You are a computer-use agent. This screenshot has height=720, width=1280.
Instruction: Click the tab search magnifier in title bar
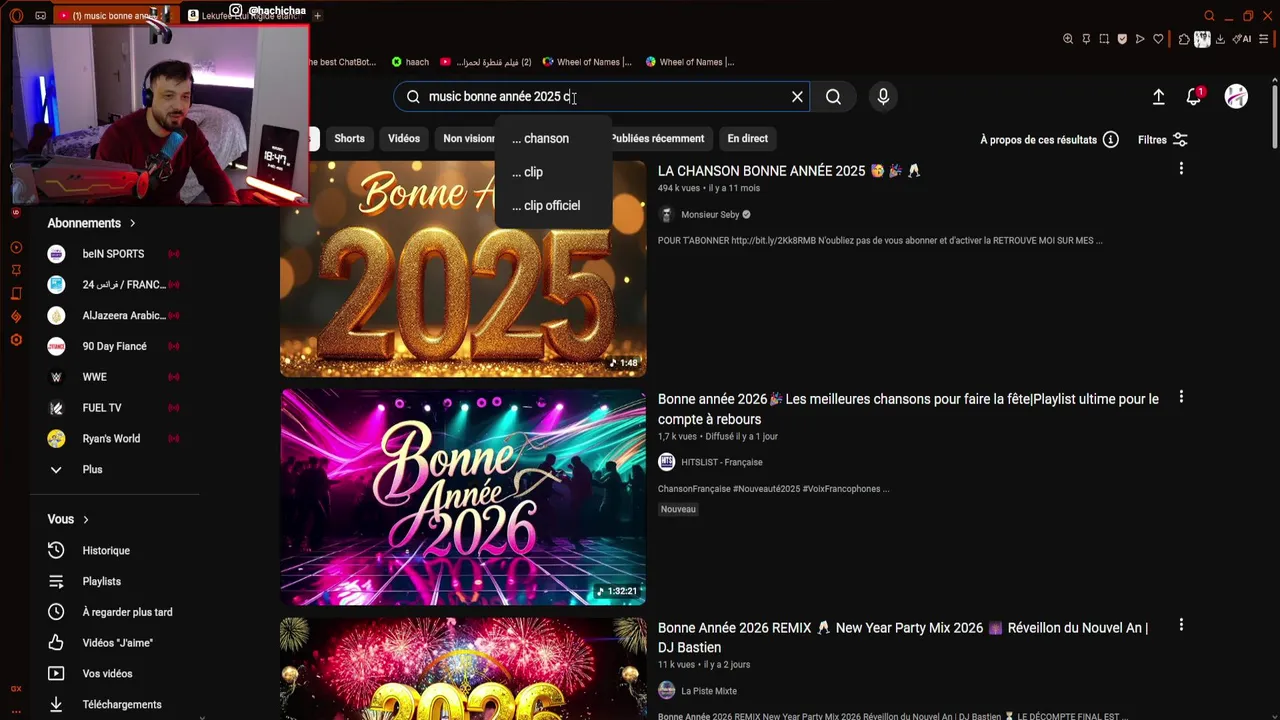click(1209, 15)
